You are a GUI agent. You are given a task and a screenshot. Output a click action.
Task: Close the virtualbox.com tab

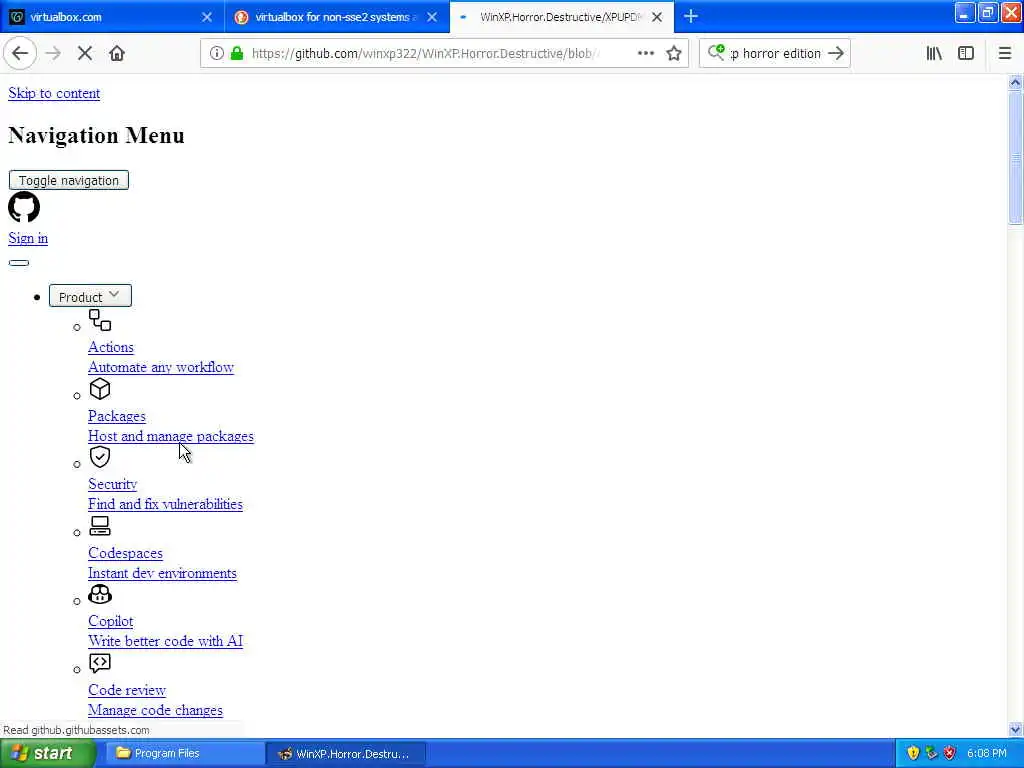206,17
